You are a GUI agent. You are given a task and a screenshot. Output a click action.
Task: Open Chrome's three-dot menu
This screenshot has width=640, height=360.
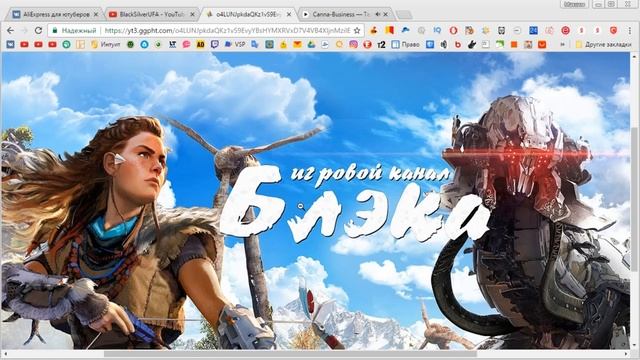pos(631,31)
